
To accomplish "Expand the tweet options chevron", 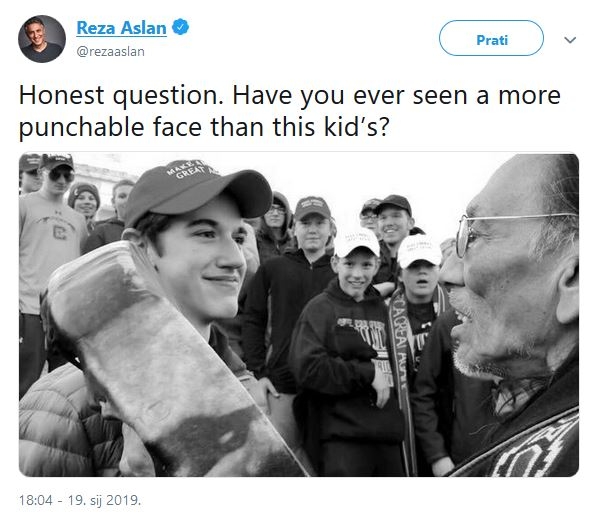I will (570, 40).
